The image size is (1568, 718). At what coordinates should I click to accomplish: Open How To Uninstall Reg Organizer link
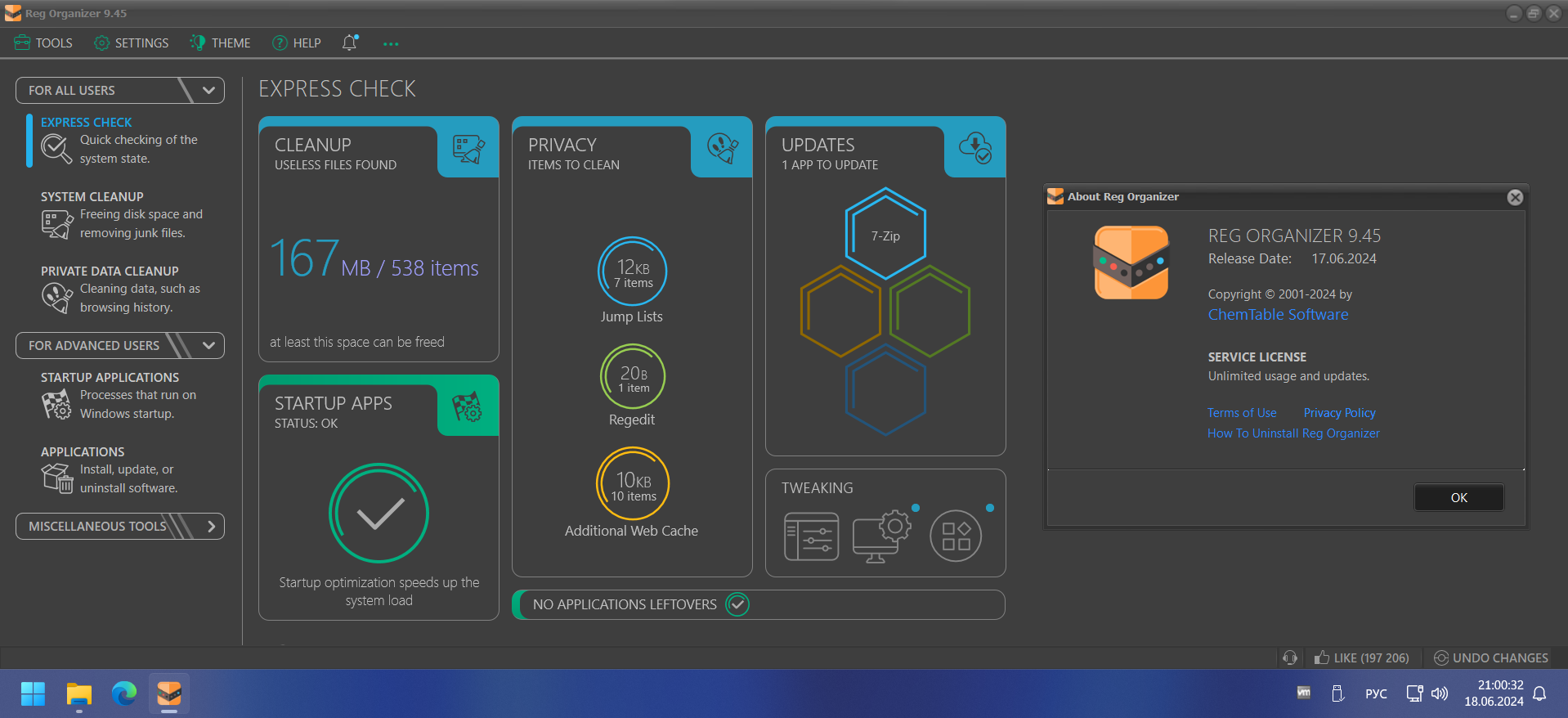(1293, 433)
